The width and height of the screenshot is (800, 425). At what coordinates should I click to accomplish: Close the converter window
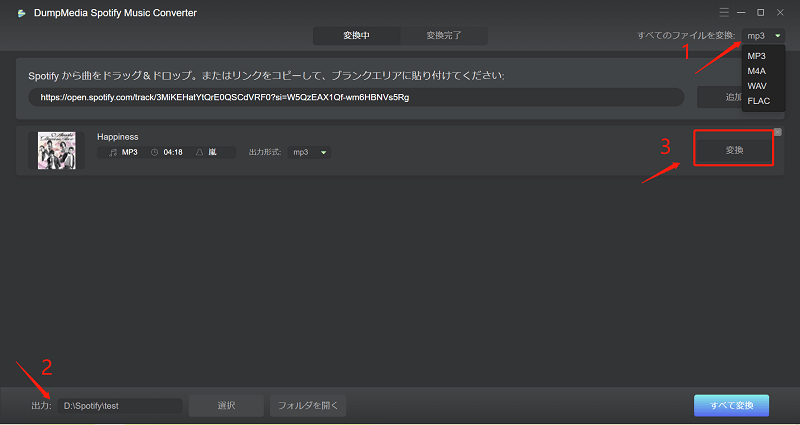(x=780, y=12)
